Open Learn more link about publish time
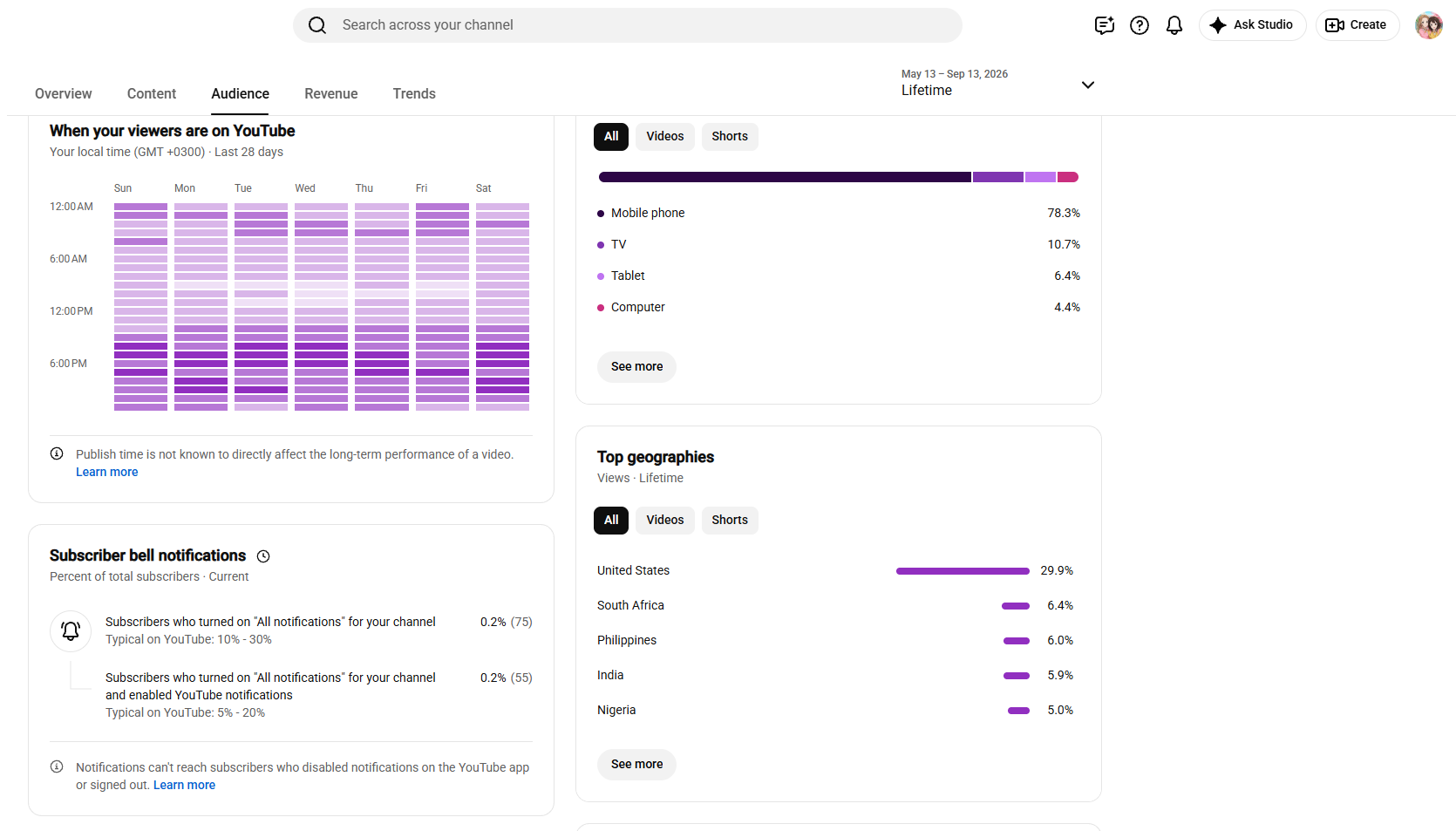 pos(106,472)
